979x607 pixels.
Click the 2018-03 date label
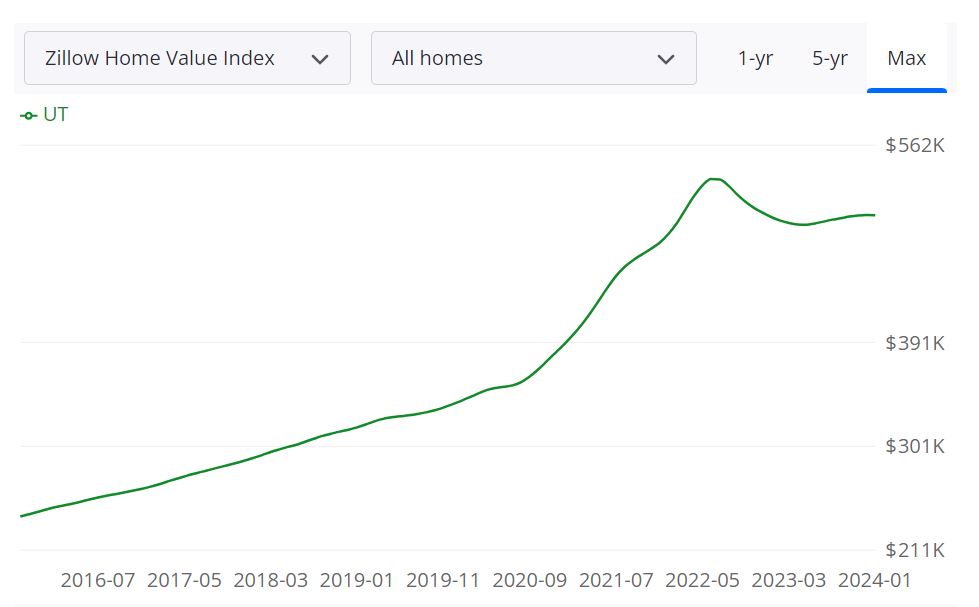[x=270, y=580]
